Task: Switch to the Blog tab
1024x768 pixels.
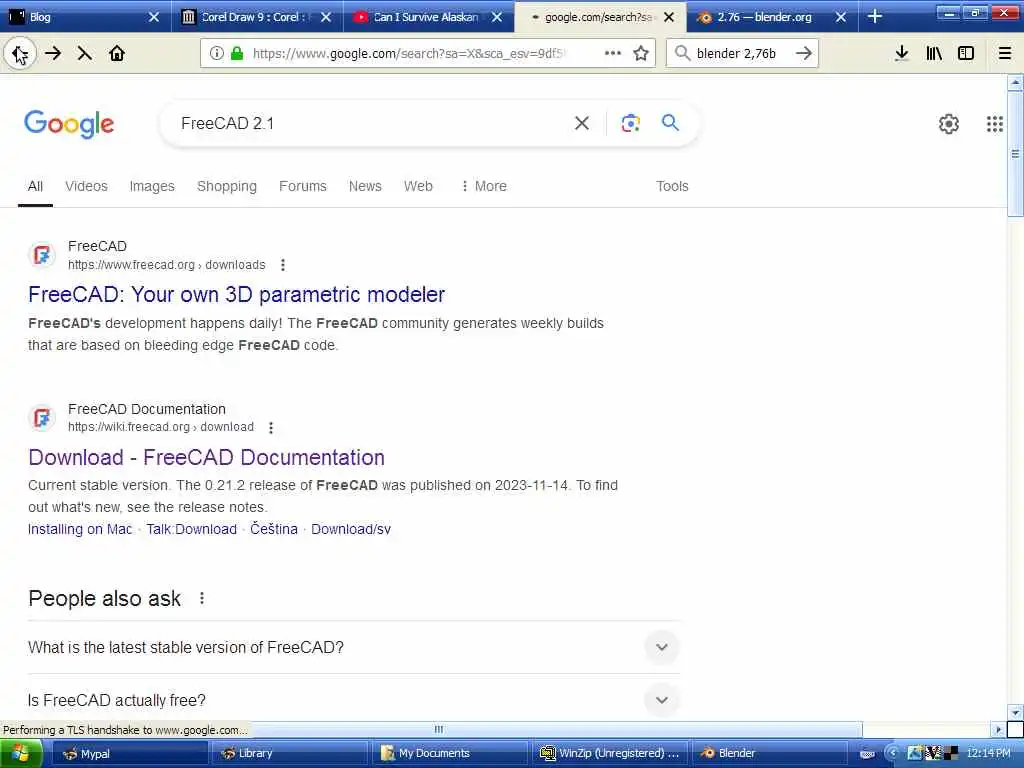Action: 86,17
